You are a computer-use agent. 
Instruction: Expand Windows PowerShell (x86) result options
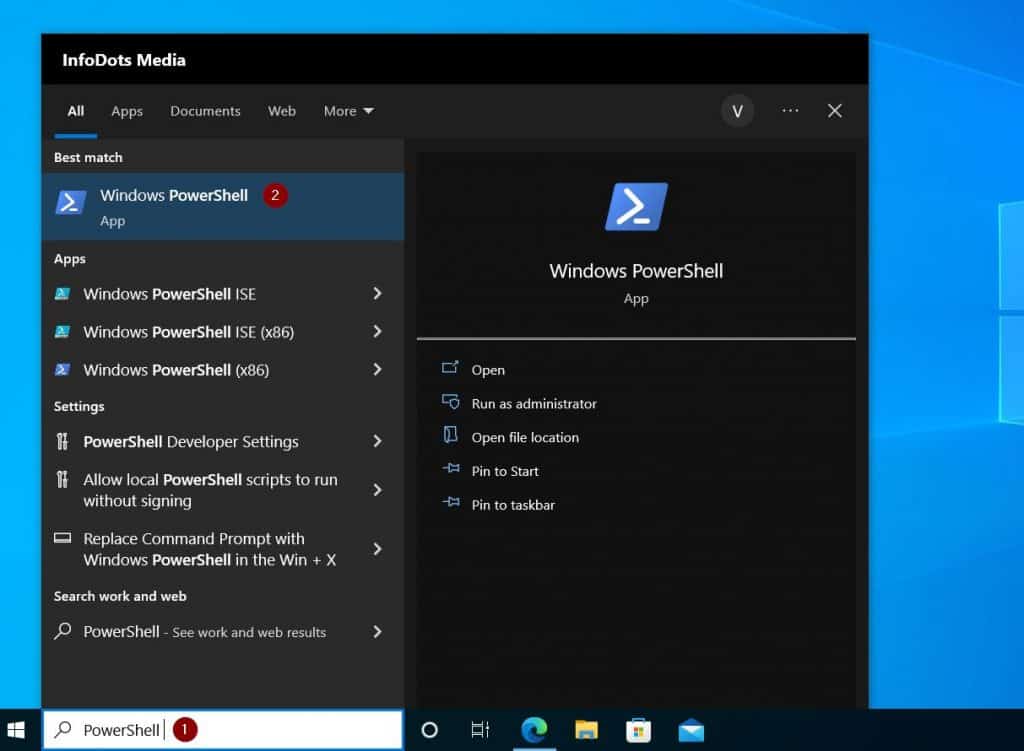point(377,370)
